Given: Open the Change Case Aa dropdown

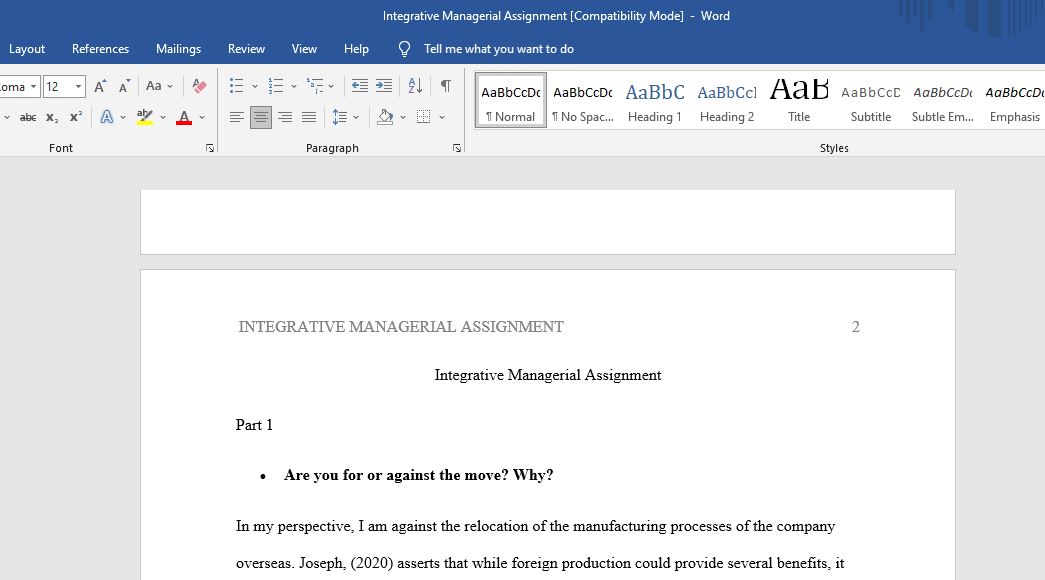Looking at the screenshot, I should (x=159, y=86).
